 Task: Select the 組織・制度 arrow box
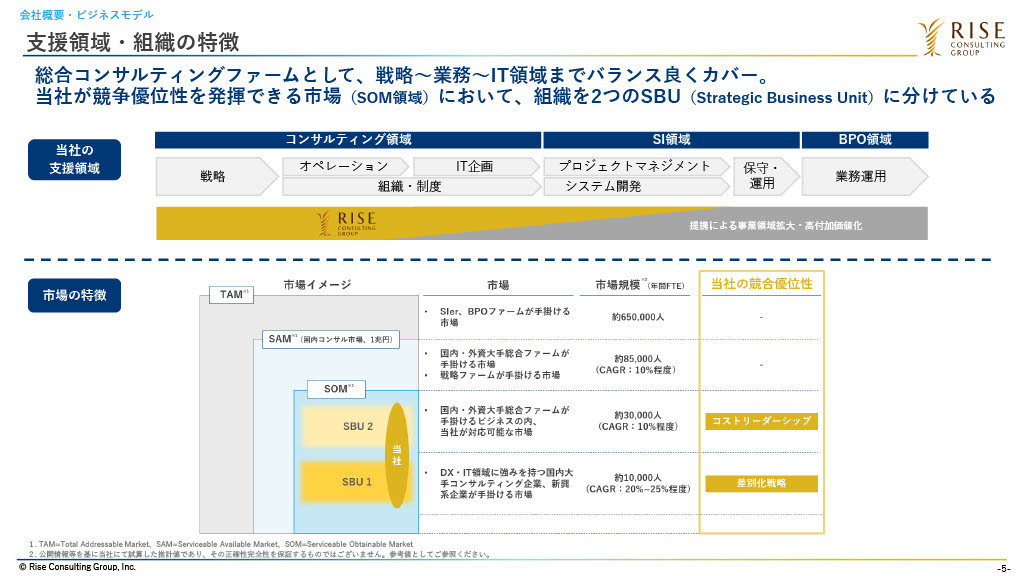point(411,187)
